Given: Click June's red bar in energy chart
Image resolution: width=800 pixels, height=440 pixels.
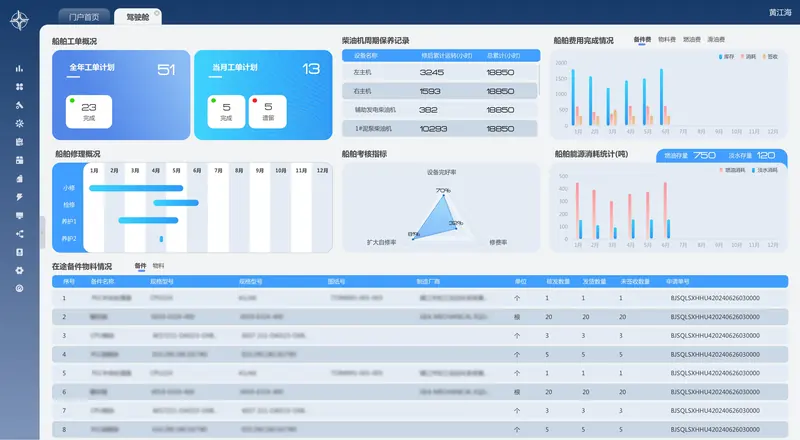Looking at the screenshot, I should [x=665, y=210].
